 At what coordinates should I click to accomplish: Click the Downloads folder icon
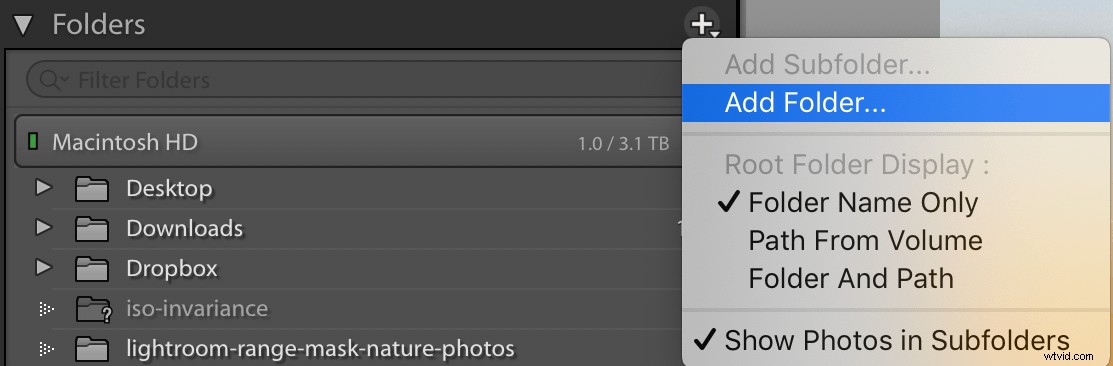(92, 229)
